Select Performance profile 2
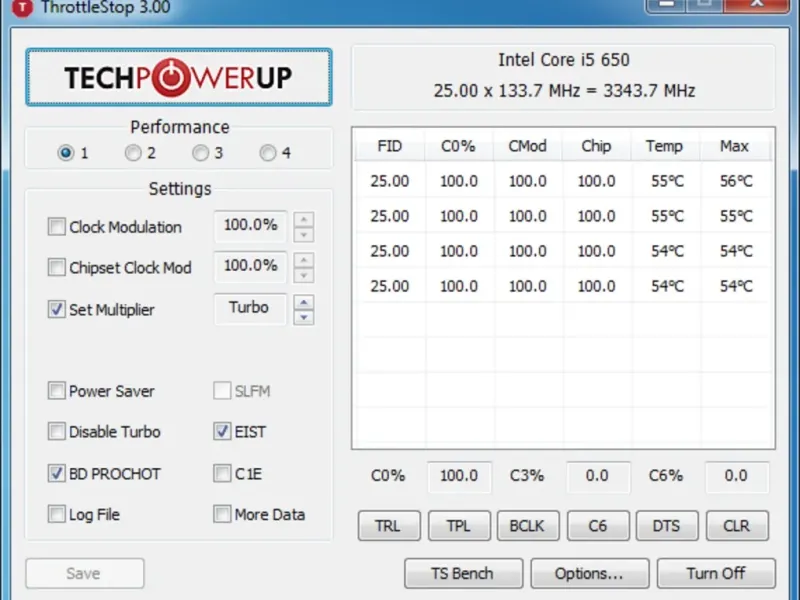Image resolution: width=800 pixels, height=600 pixels. pos(133,153)
